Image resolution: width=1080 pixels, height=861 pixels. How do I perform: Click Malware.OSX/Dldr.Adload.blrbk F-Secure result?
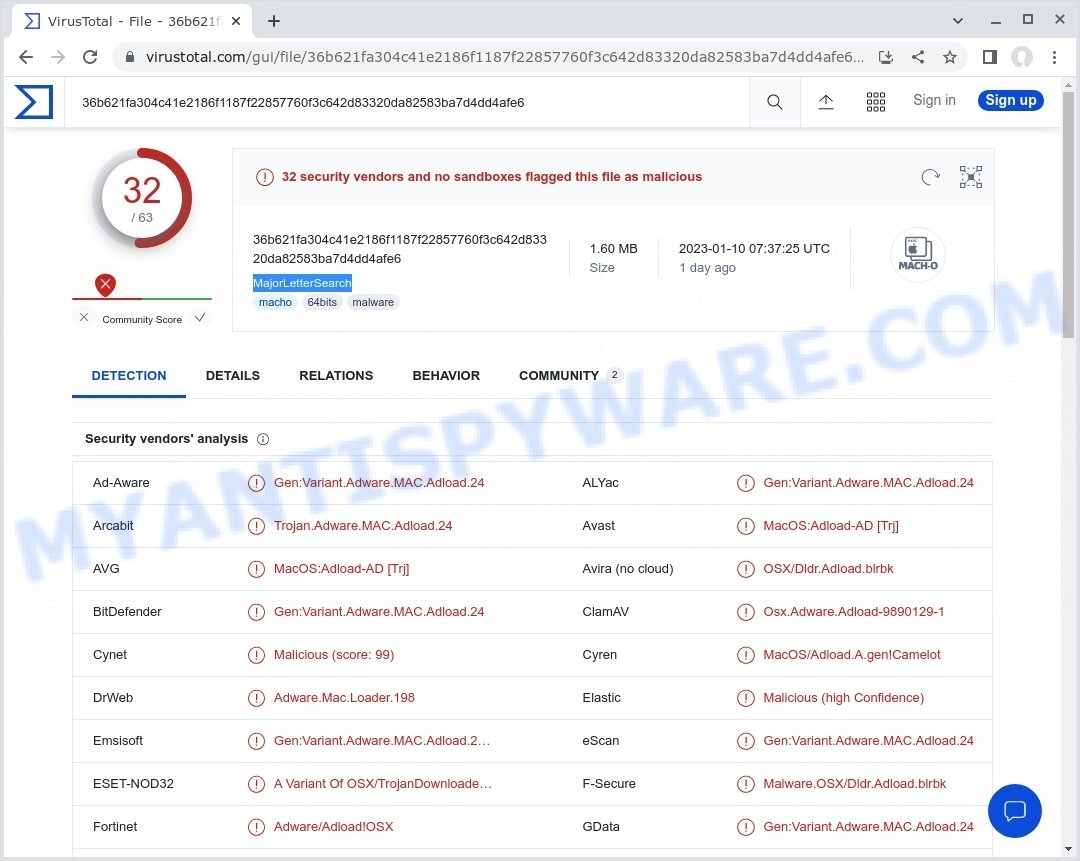(854, 784)
